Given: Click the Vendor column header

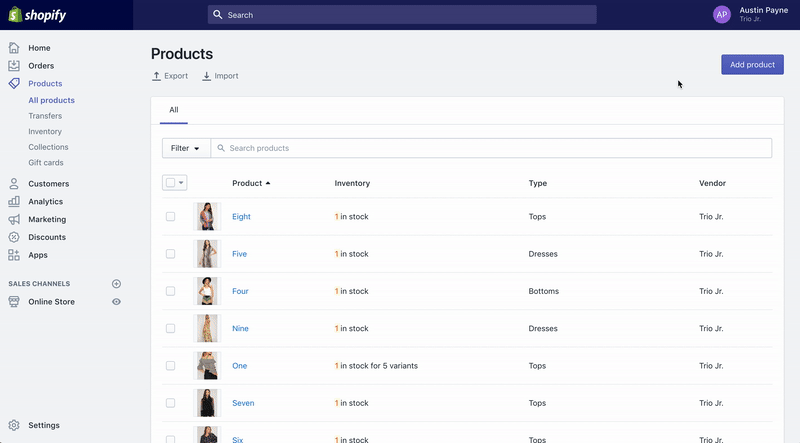Looking at the screenshot, I should [712, 183].
